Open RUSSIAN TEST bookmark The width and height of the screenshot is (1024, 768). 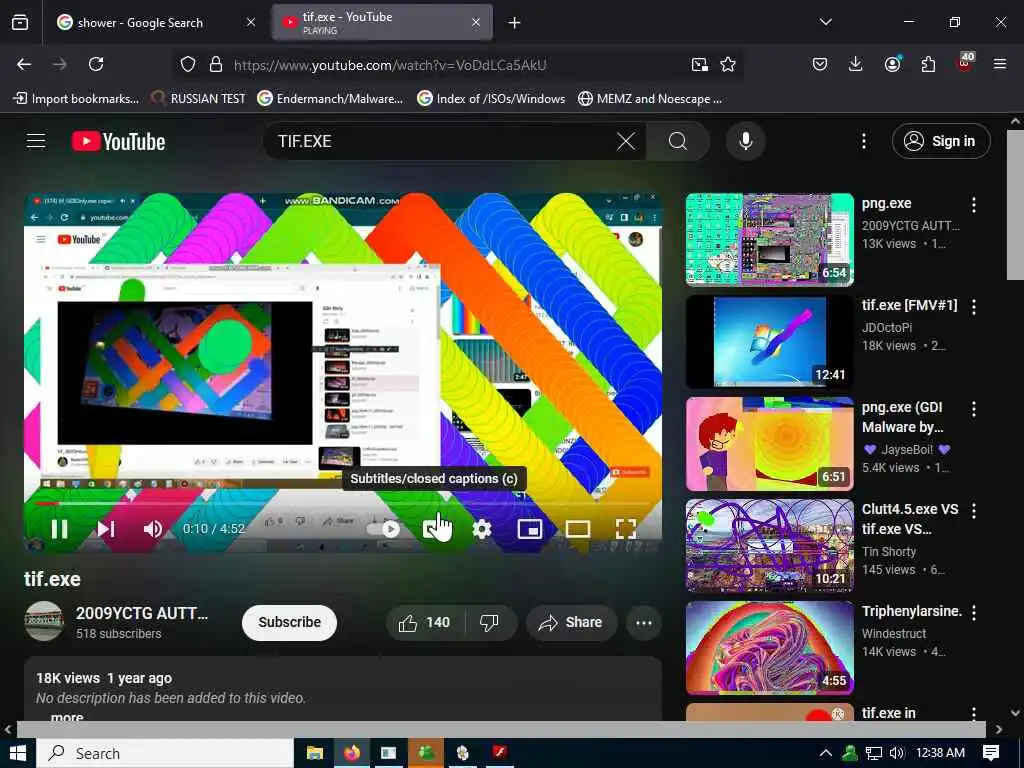pyautogui.click(x=199, y=99)
